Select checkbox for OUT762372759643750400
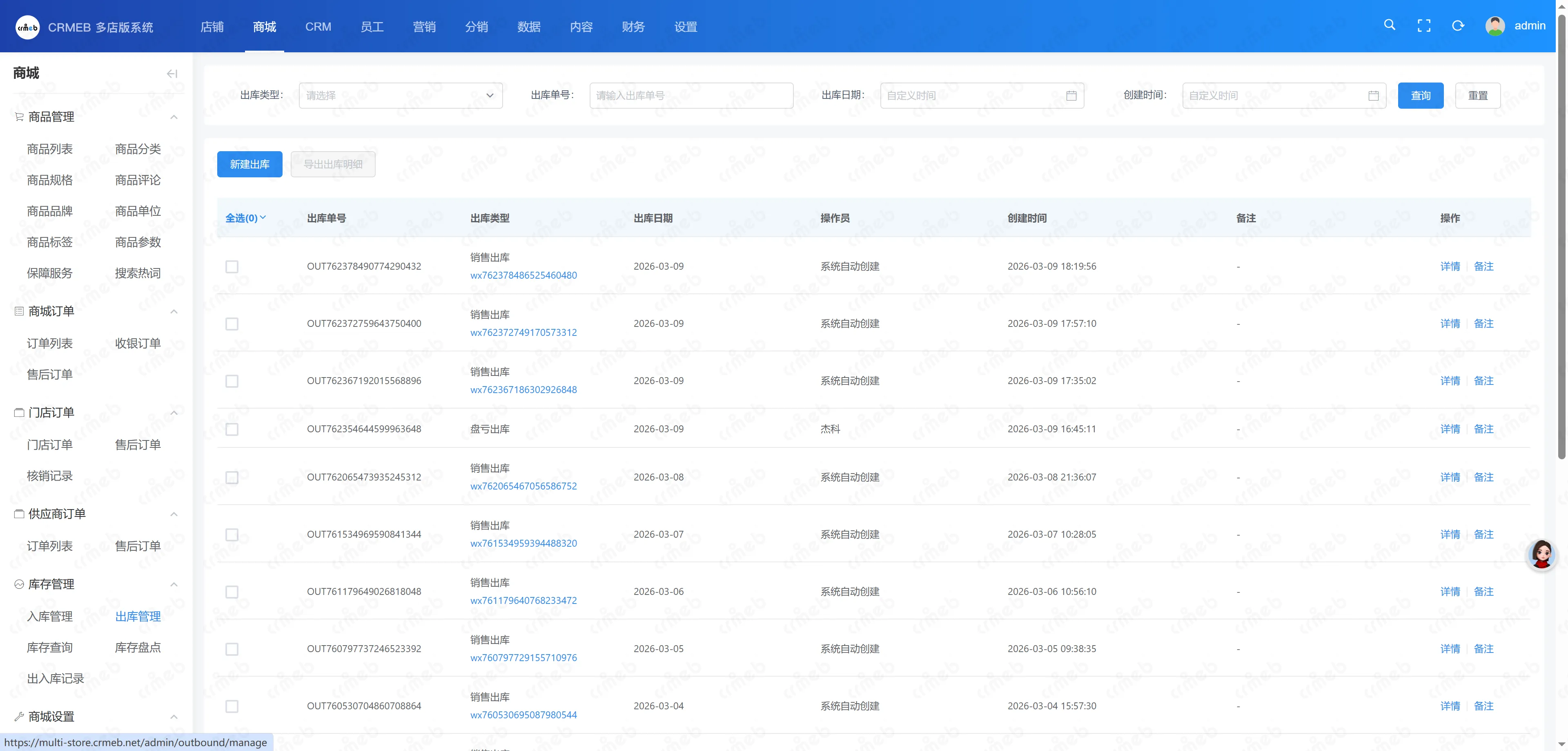 pos(232,324)
